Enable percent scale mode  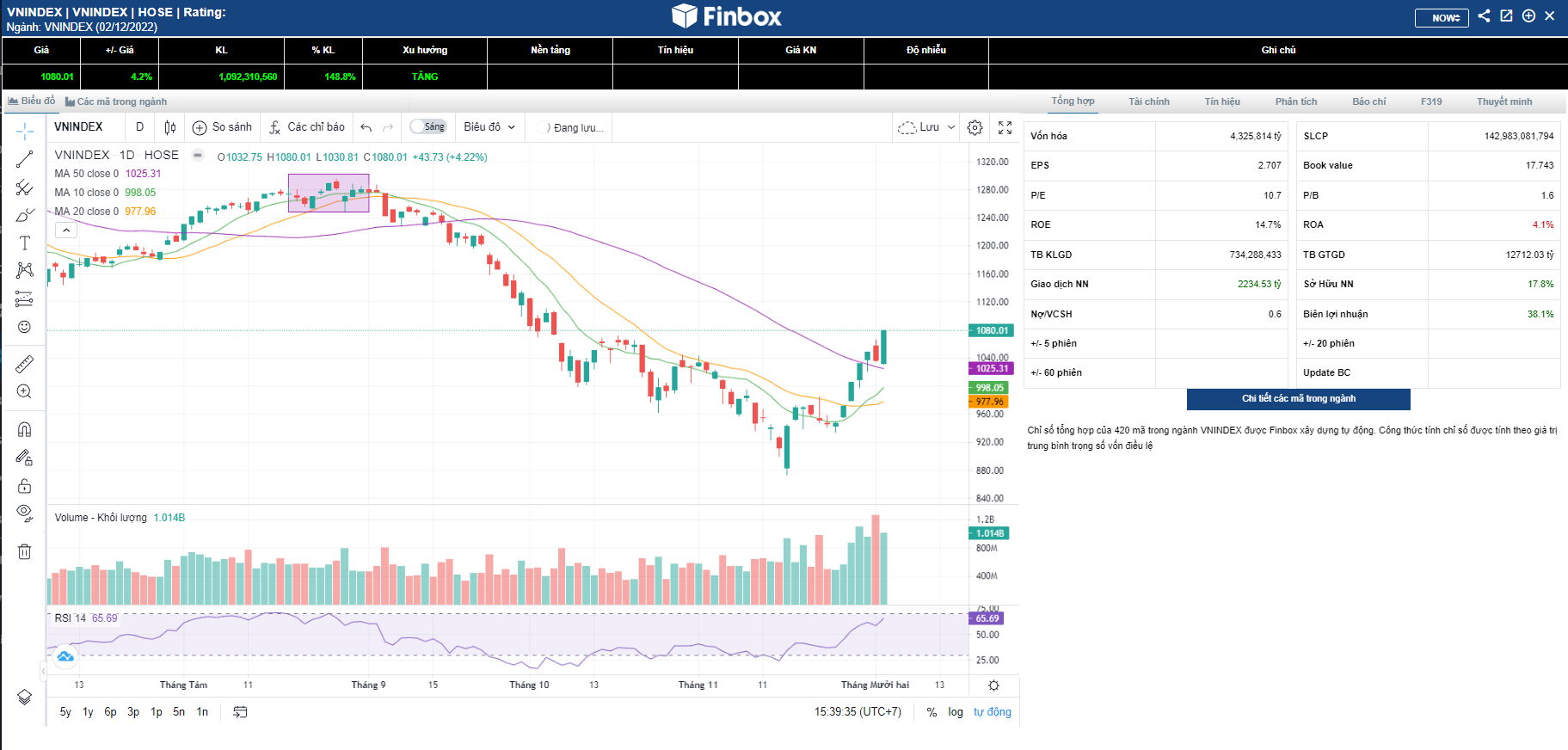(x=932, y=712)
